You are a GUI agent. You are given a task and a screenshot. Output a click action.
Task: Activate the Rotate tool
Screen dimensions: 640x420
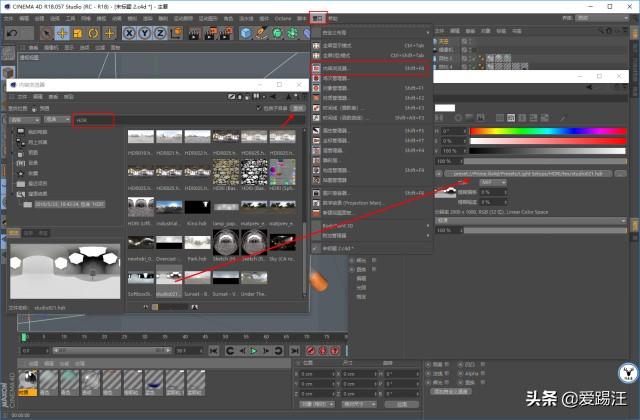(x=93, y=33)
